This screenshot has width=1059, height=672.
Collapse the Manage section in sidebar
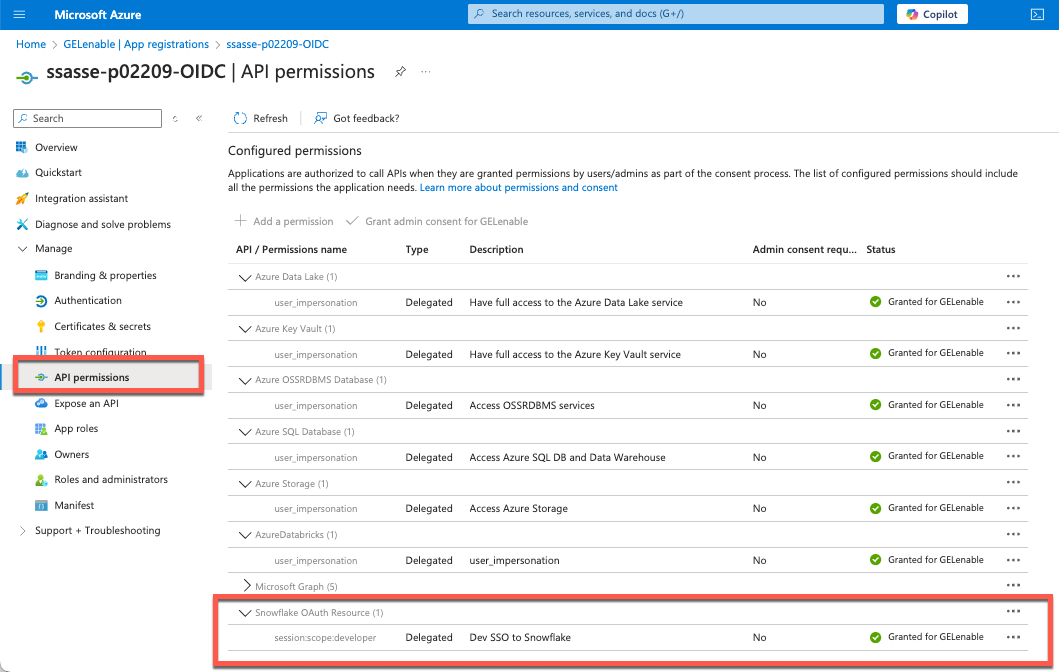tap(22, 249)
